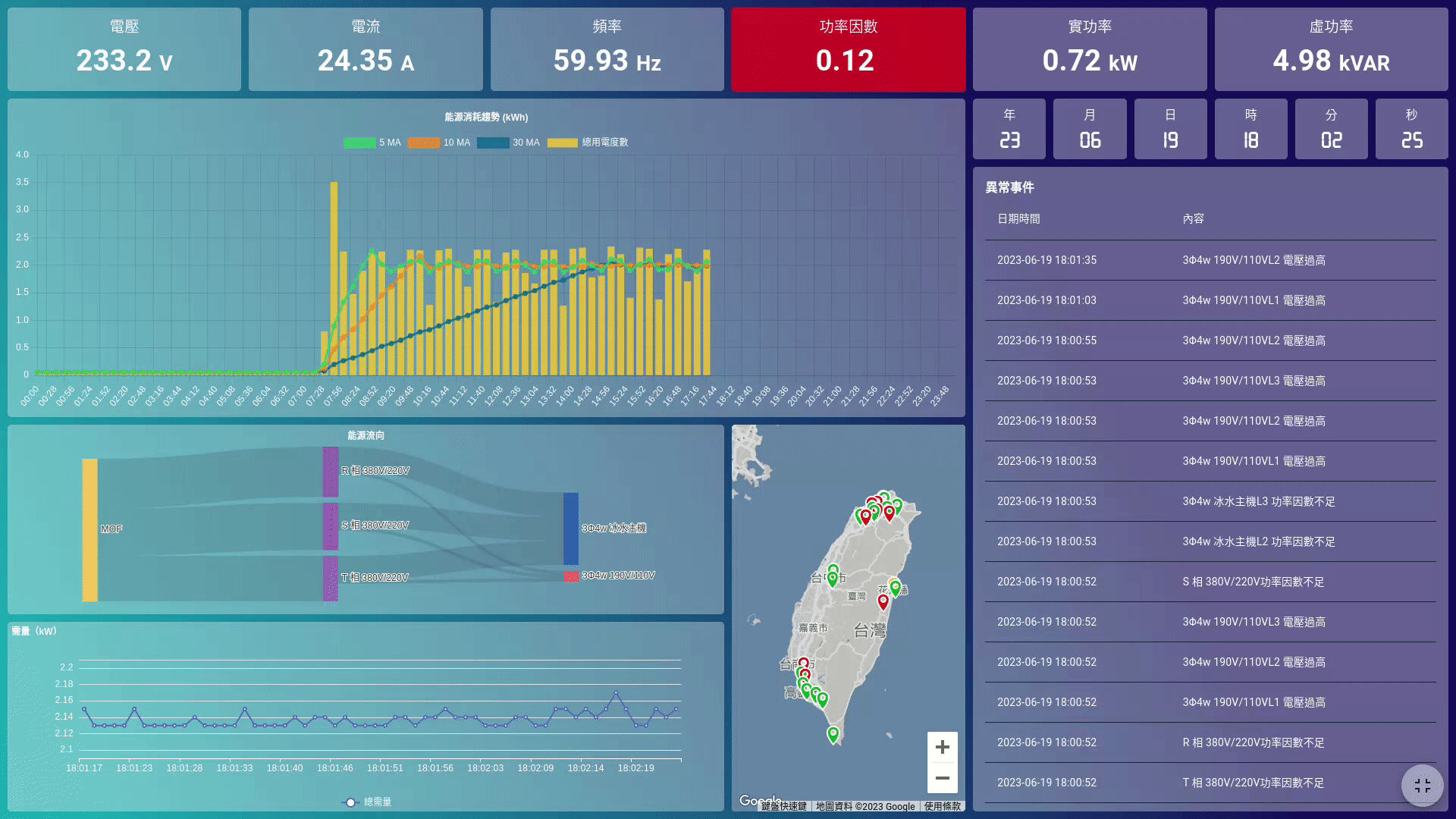Screen dimensions: 1456x819
Task: Select the R 相 380V/220V功率因數不足 event
Action: tap(1210, 742)
